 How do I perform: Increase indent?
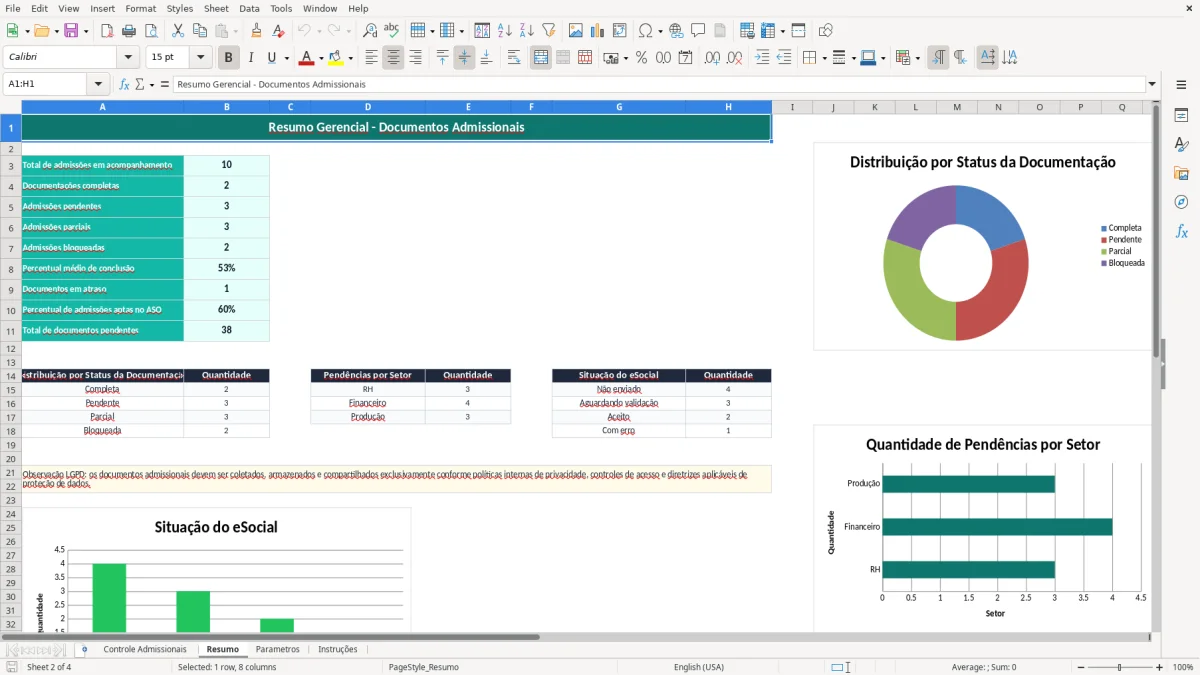(x=762, y=58)
